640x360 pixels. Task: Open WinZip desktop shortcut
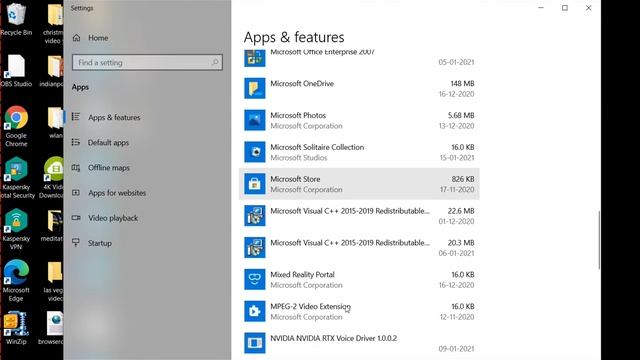[x=16, y=329]
